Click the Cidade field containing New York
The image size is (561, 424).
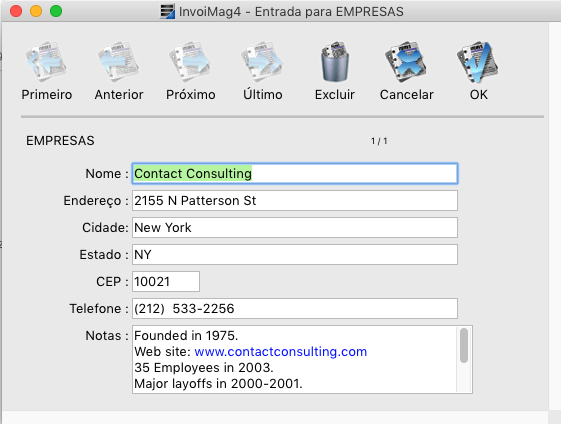pyautogui.click(x=295, y=228)
